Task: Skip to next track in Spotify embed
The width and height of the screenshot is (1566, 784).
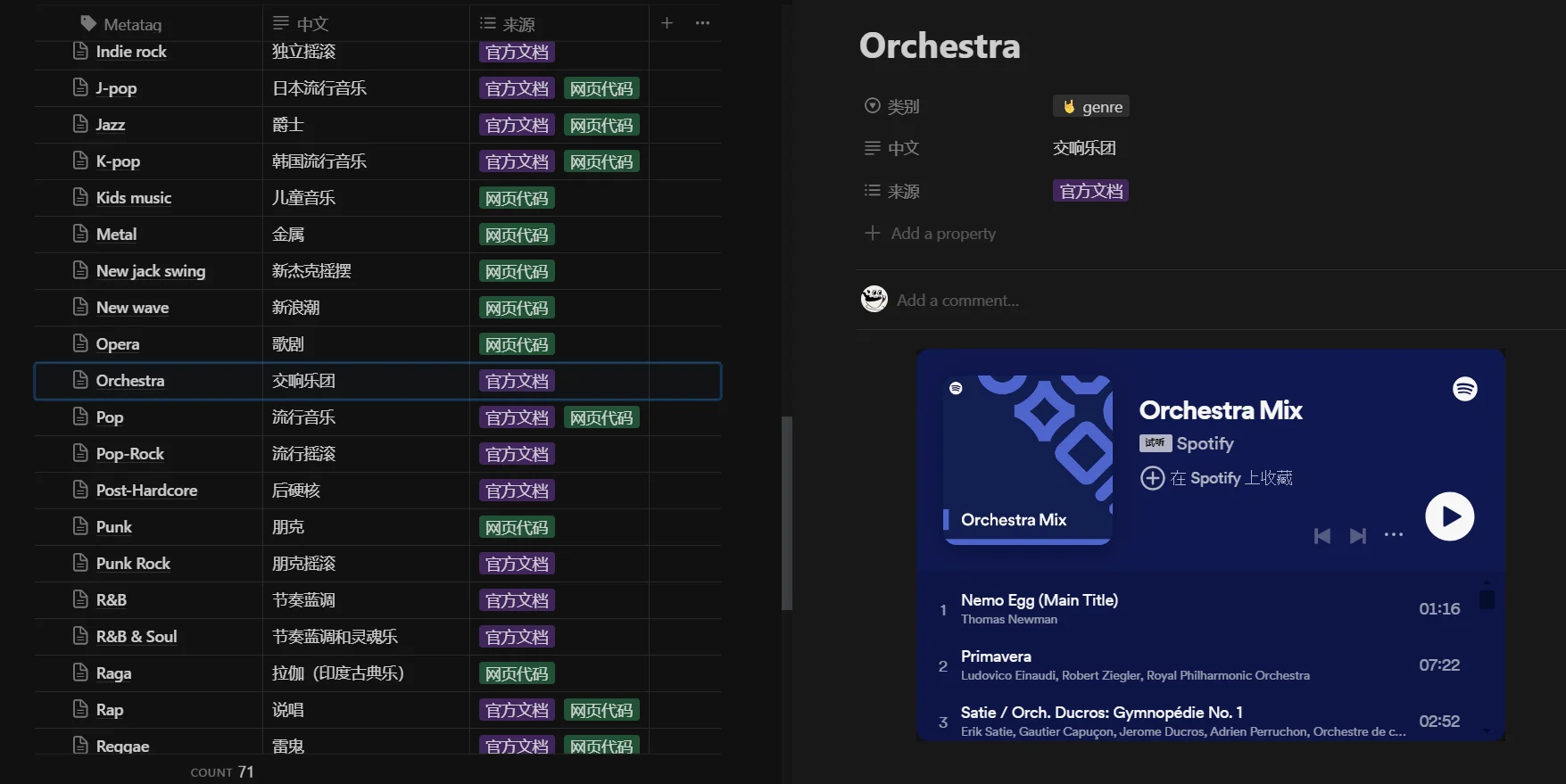Action: (x=1358, y=535)
